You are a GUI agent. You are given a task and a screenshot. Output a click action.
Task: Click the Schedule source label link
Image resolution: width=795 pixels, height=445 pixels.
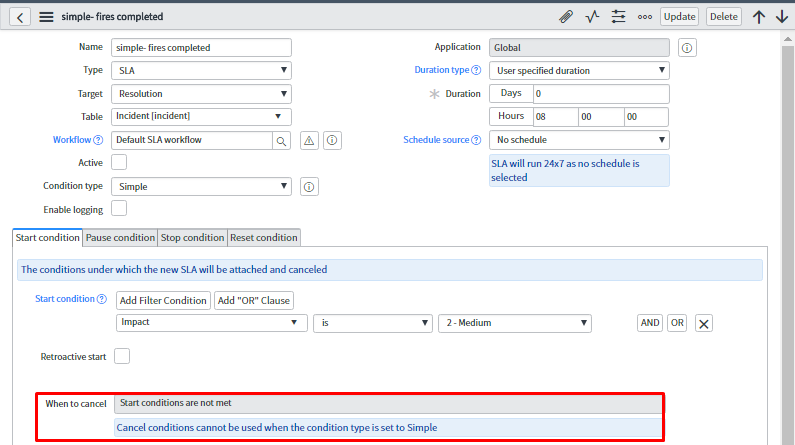coord(436,140)
